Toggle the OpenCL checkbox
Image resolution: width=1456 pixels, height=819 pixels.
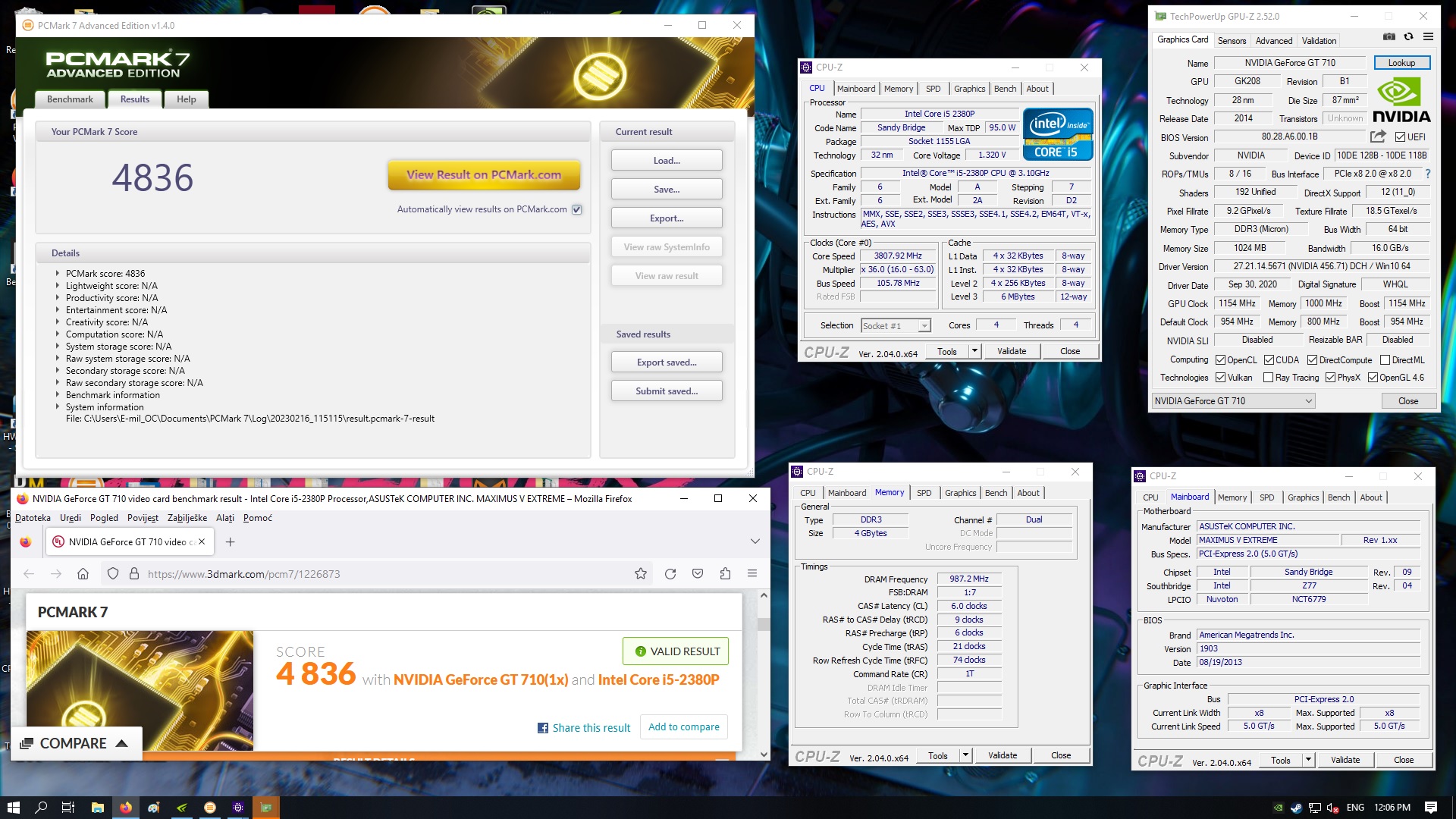pos(1221,360)
